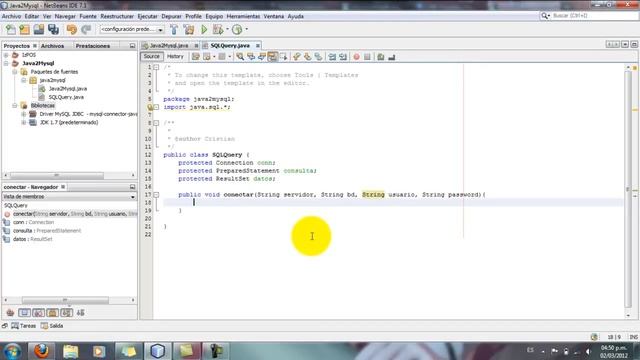The height and width of the screenshot is (360, 640).
Task: Open the Herramientas menu
Action: click(243, 16)
